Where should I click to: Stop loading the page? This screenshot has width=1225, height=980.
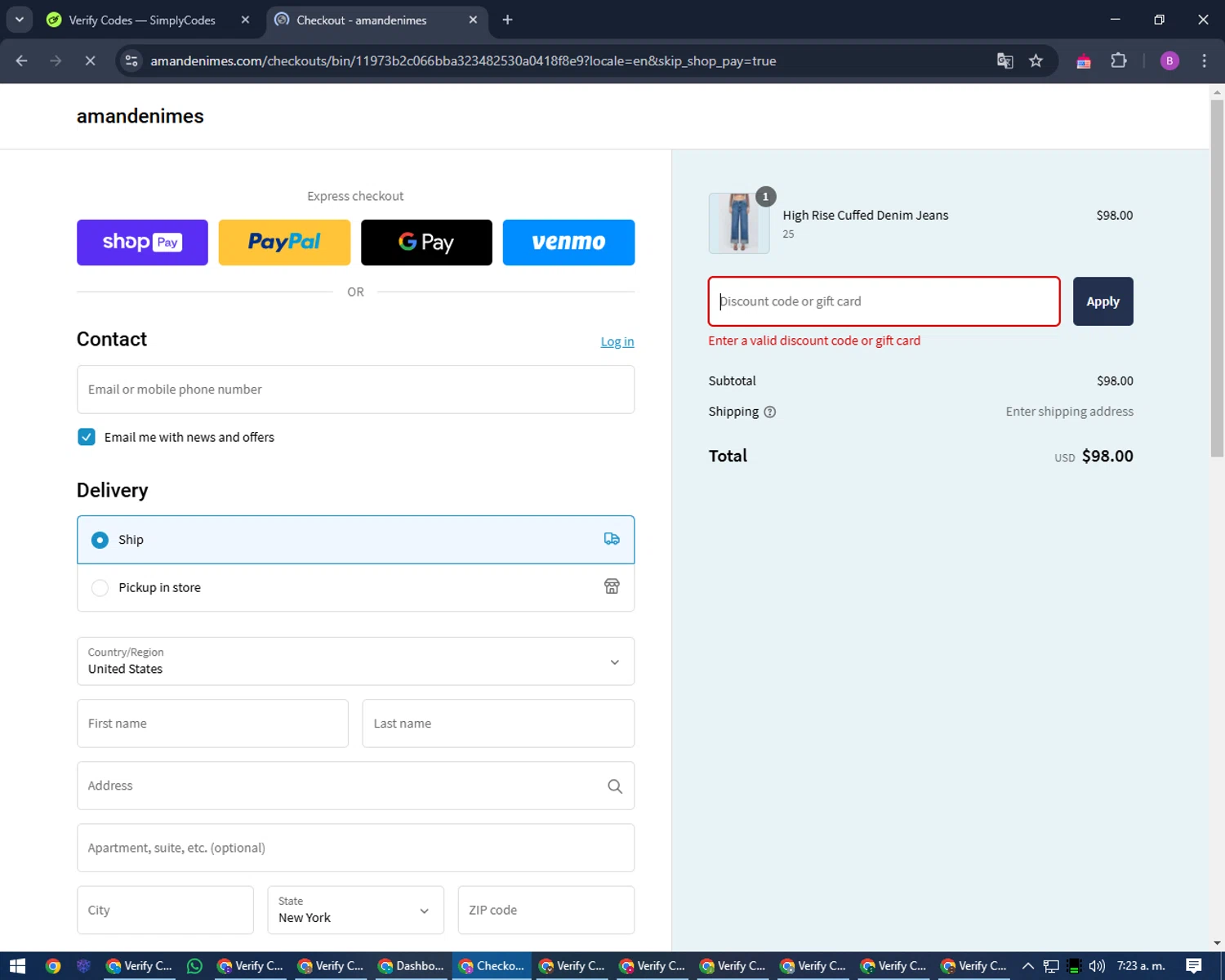(x=90, y=60)
